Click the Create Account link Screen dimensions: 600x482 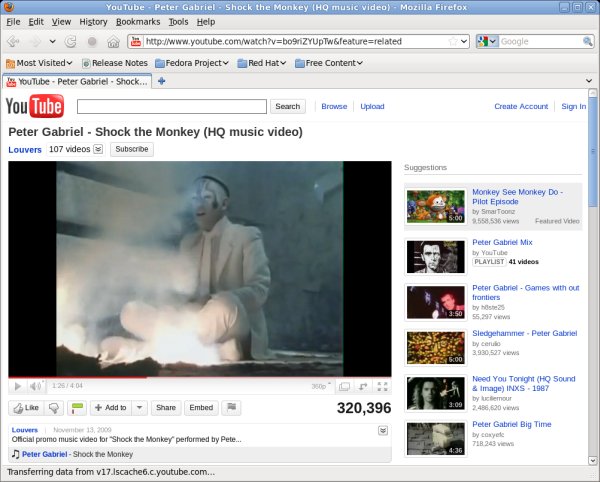521,106
